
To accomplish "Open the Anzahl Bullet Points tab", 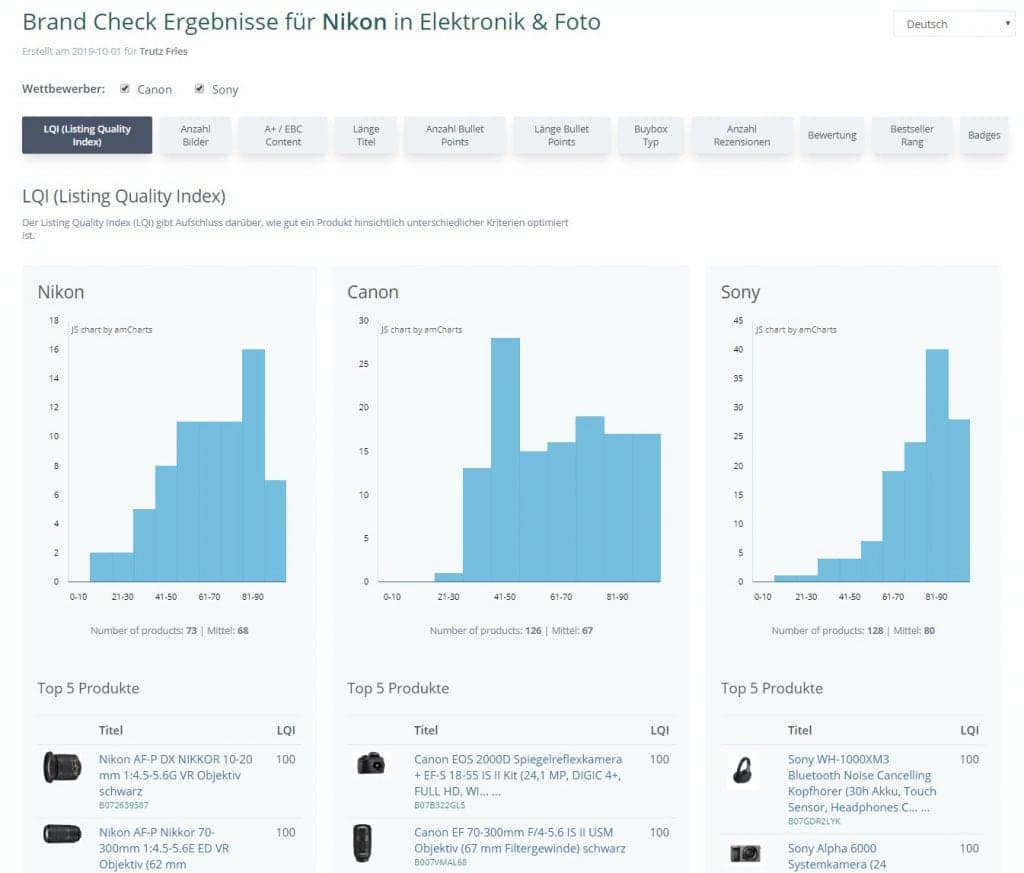I will [455, 135].
